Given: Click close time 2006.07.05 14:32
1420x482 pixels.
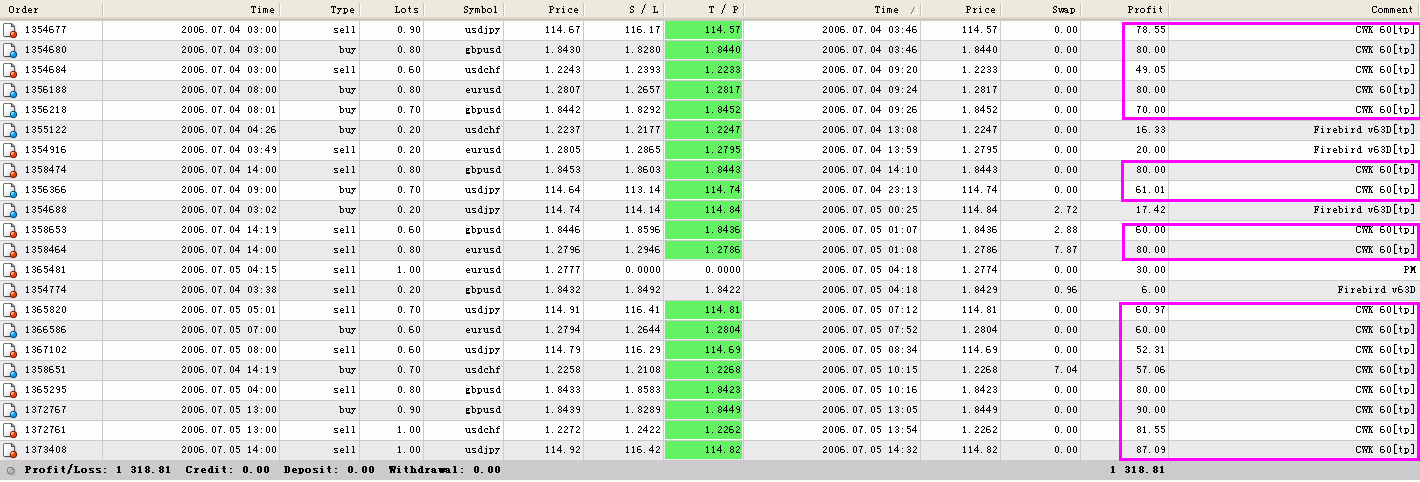Looking at the screenshot, I should pos(868,450).
